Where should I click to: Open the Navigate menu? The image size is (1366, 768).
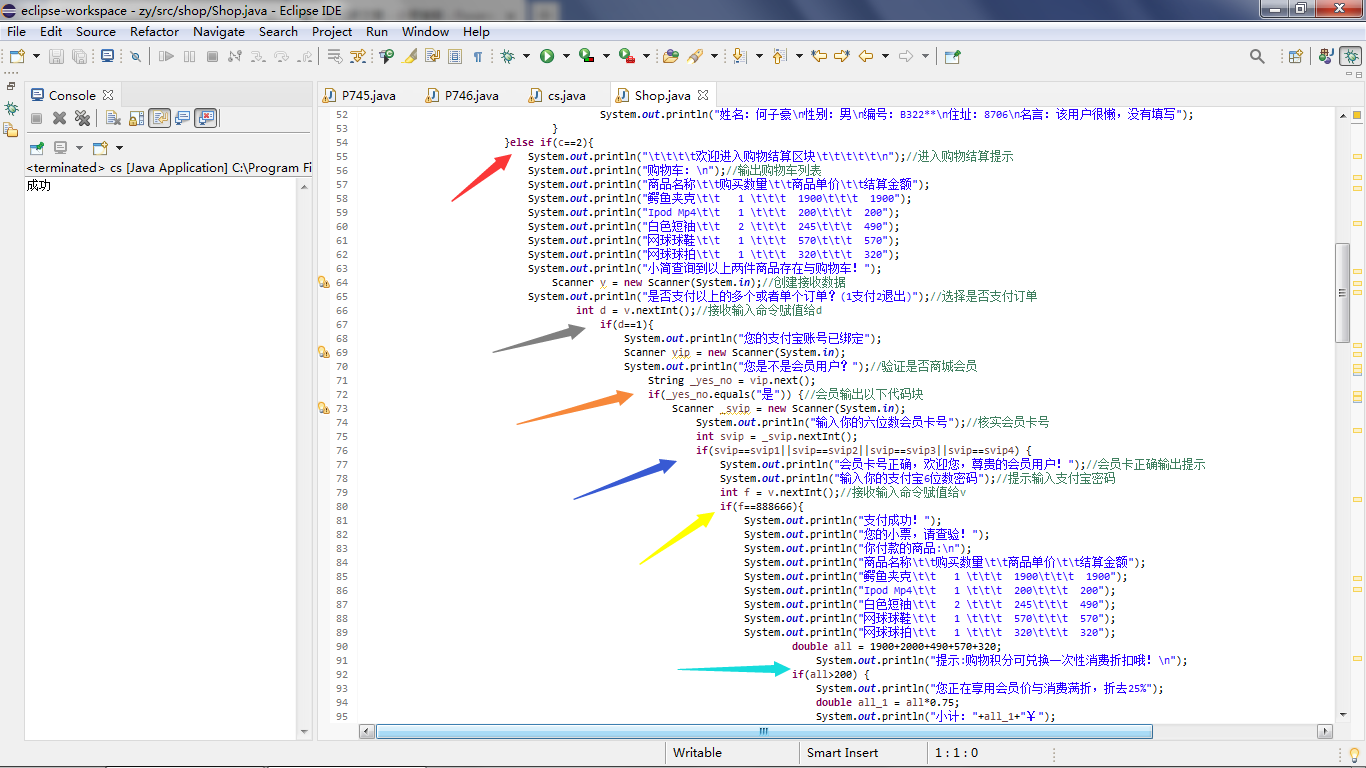click(219, 31)
